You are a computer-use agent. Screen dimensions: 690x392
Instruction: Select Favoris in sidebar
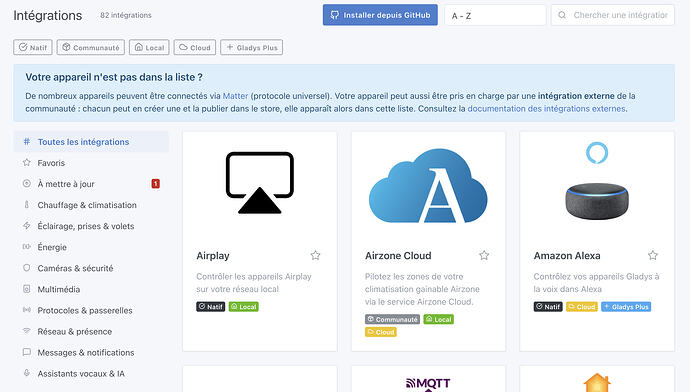pos(91,163)
